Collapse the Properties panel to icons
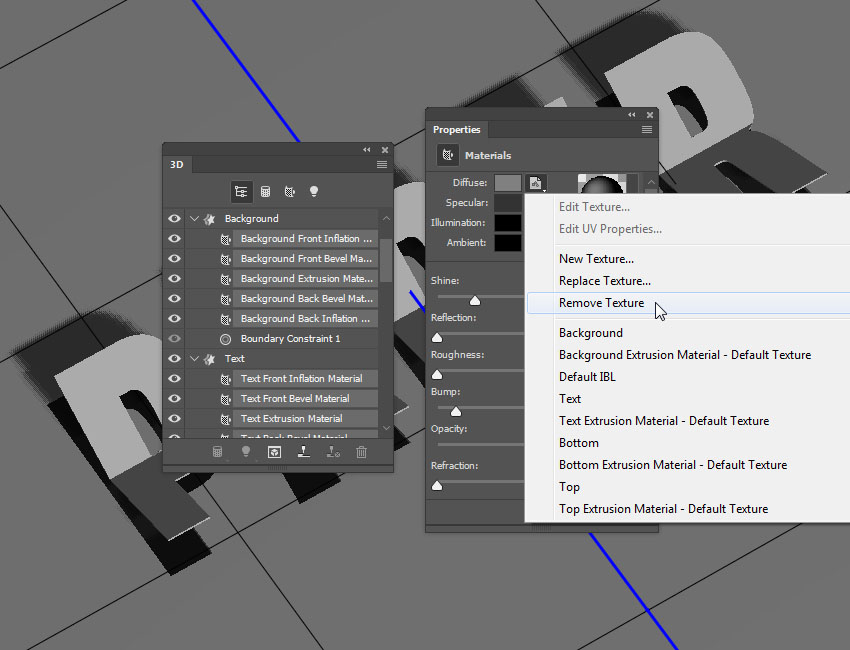This screenshot has height=650, width=850. (x=632, y=115)
